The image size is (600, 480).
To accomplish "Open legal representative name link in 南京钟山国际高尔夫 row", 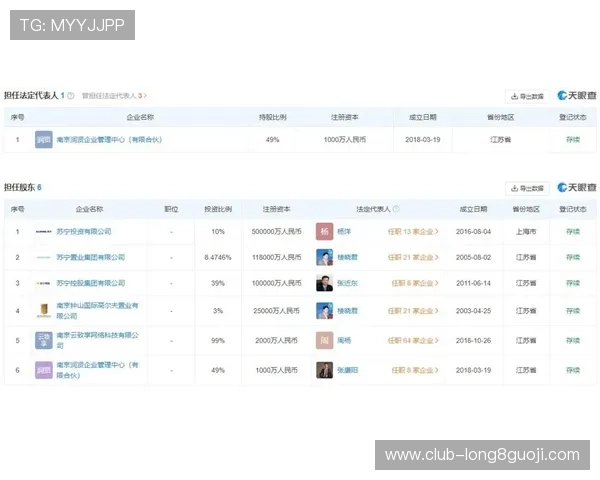I will (x=347, y=311).
